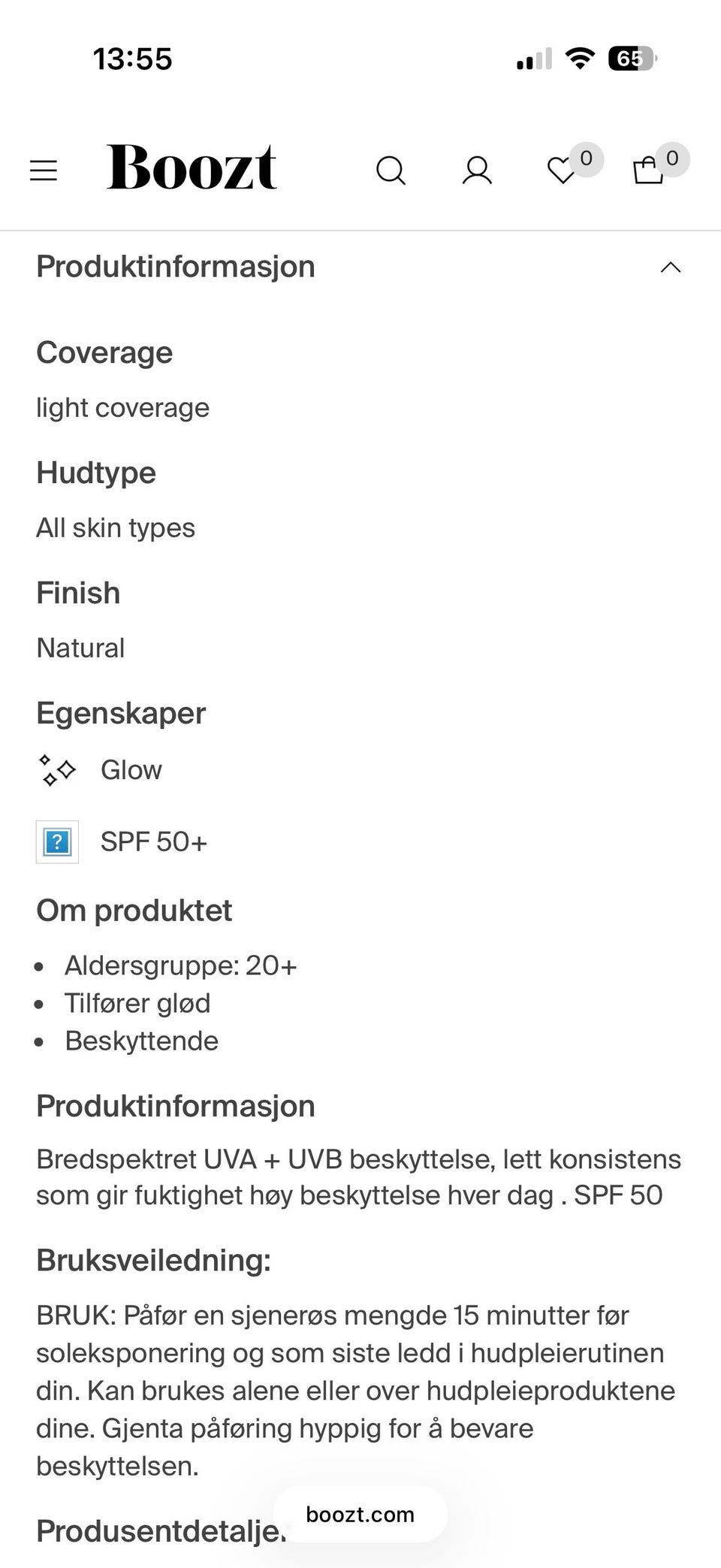
Task: Click the SPF 50+ placeholder image icon
Action: point(57,842)
